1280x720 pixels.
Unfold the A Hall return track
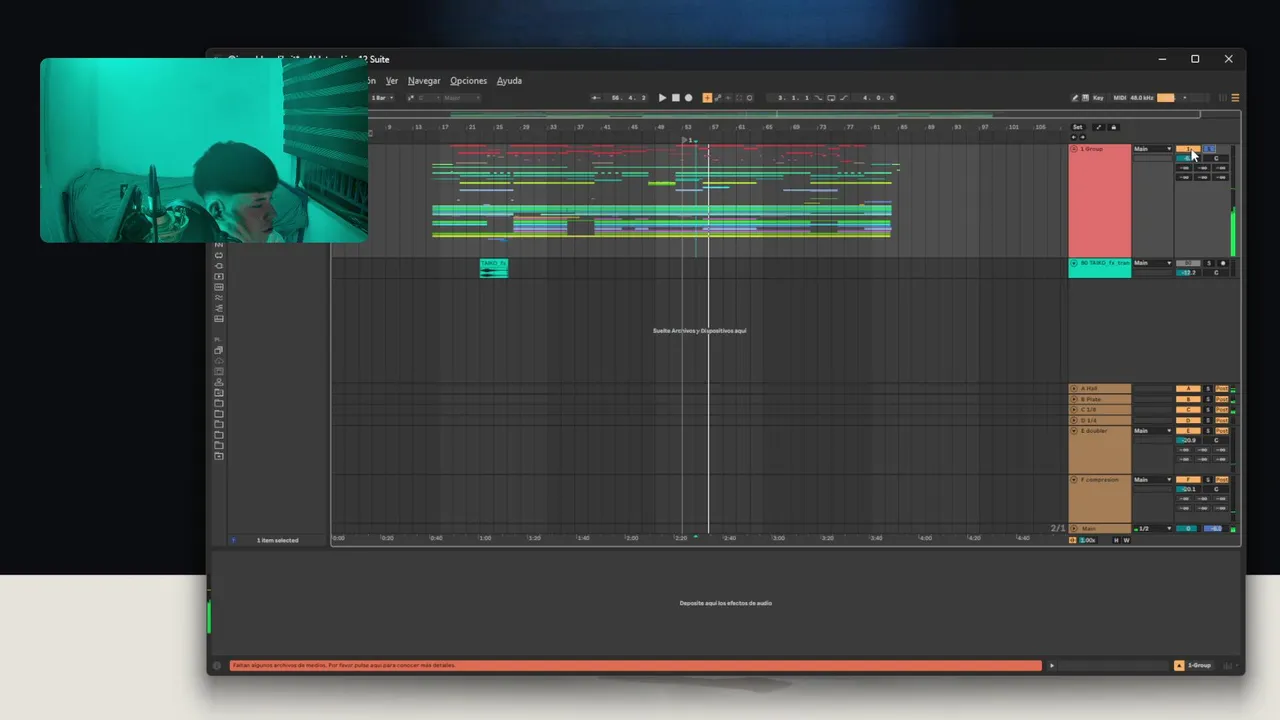tap(1074, 389)
